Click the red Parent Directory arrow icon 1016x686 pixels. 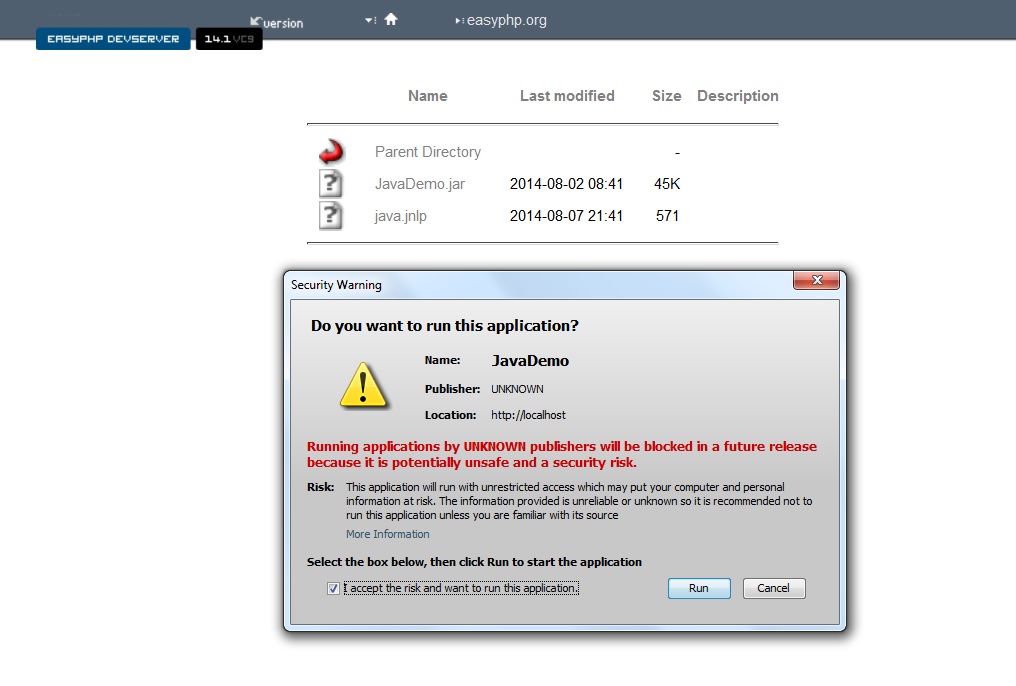(331, 152)
